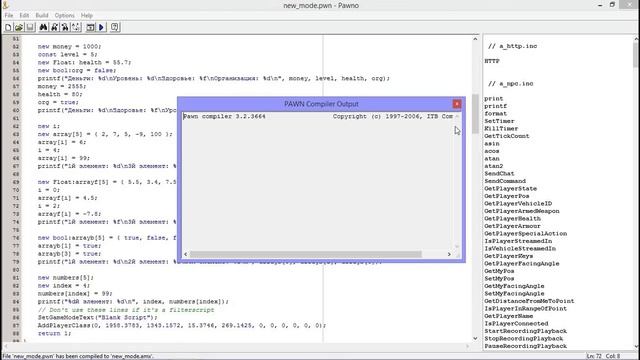Viewport: 640px width, 360px height.
Task: Click the code editor vertical scrollbar thumb
Action: 475,113
